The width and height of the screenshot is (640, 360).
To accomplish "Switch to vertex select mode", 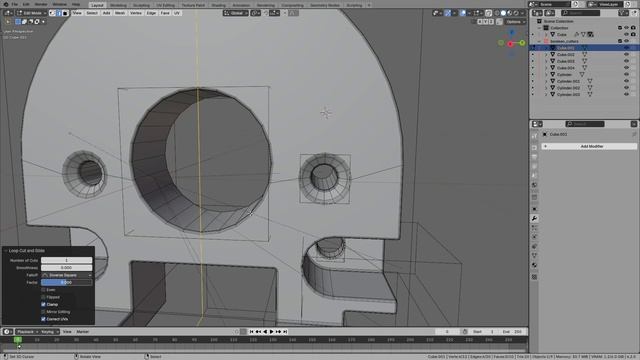I will (52, 13).
